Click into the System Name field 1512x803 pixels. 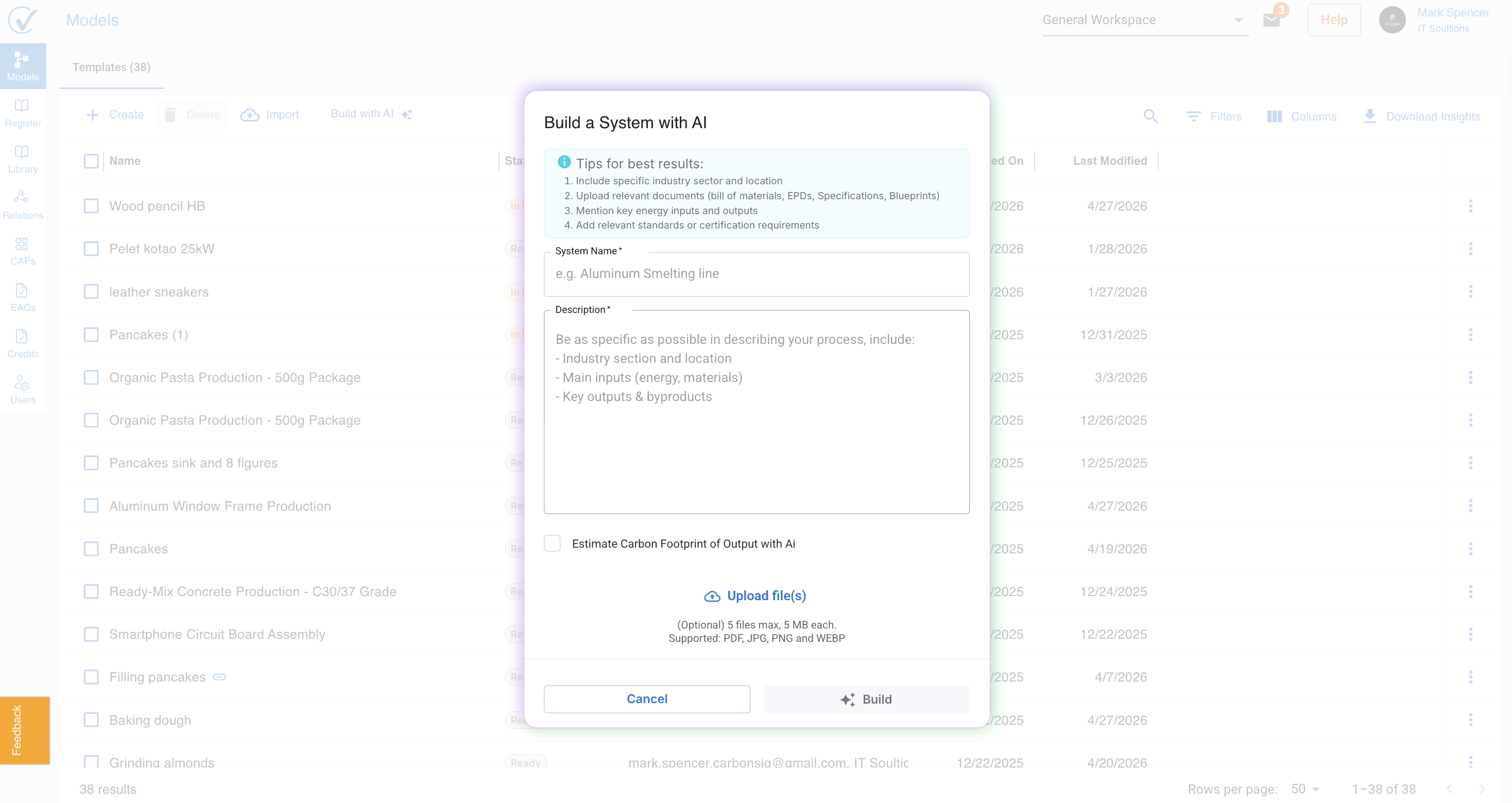click(x=756, y=274)
